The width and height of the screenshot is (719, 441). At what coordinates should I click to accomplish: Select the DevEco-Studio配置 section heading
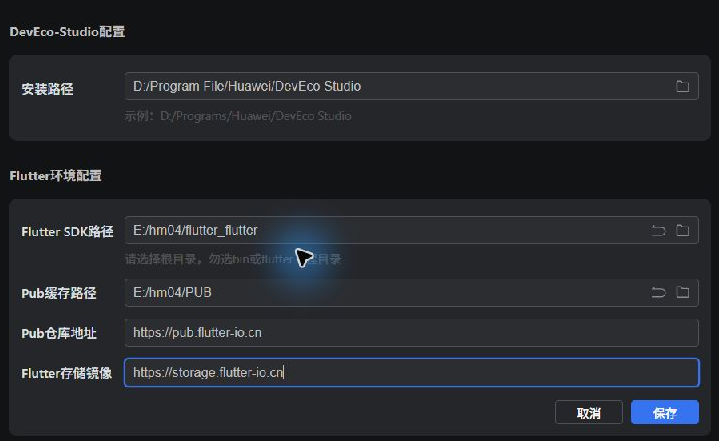tap(67, 32)
